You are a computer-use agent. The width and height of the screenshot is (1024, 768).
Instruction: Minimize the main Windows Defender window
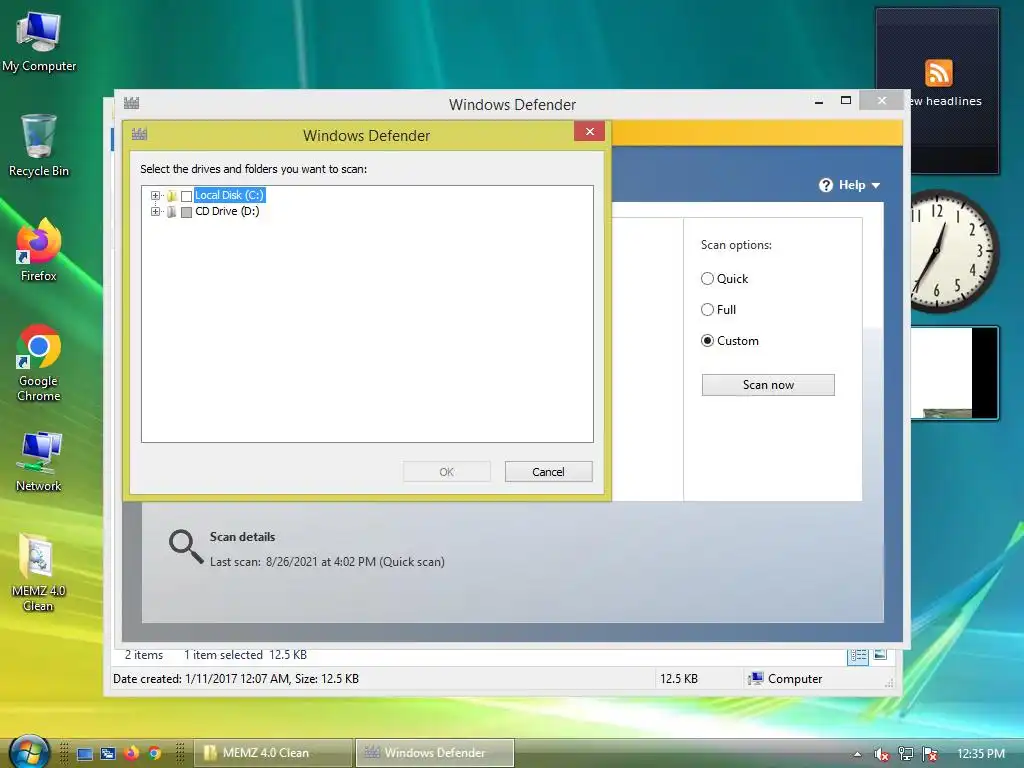point(819,101)
